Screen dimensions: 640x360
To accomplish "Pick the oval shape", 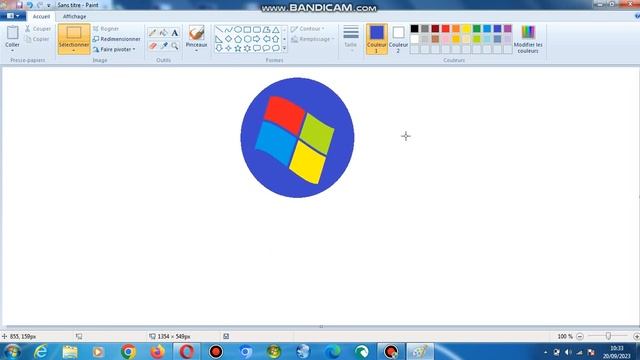I will pos(238,30).
